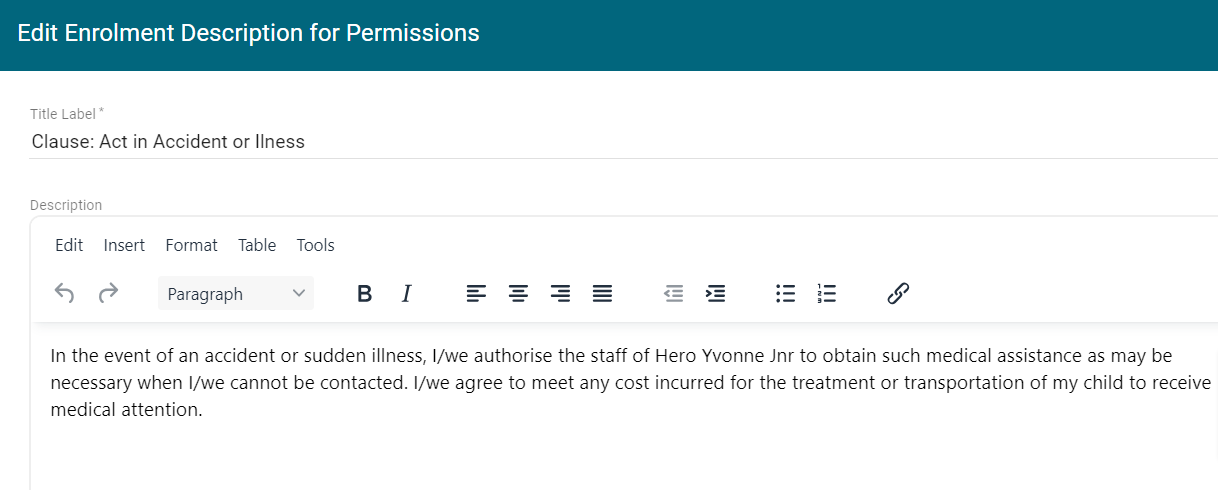
Task: Insert a numbered list
Action: [827, 294]
